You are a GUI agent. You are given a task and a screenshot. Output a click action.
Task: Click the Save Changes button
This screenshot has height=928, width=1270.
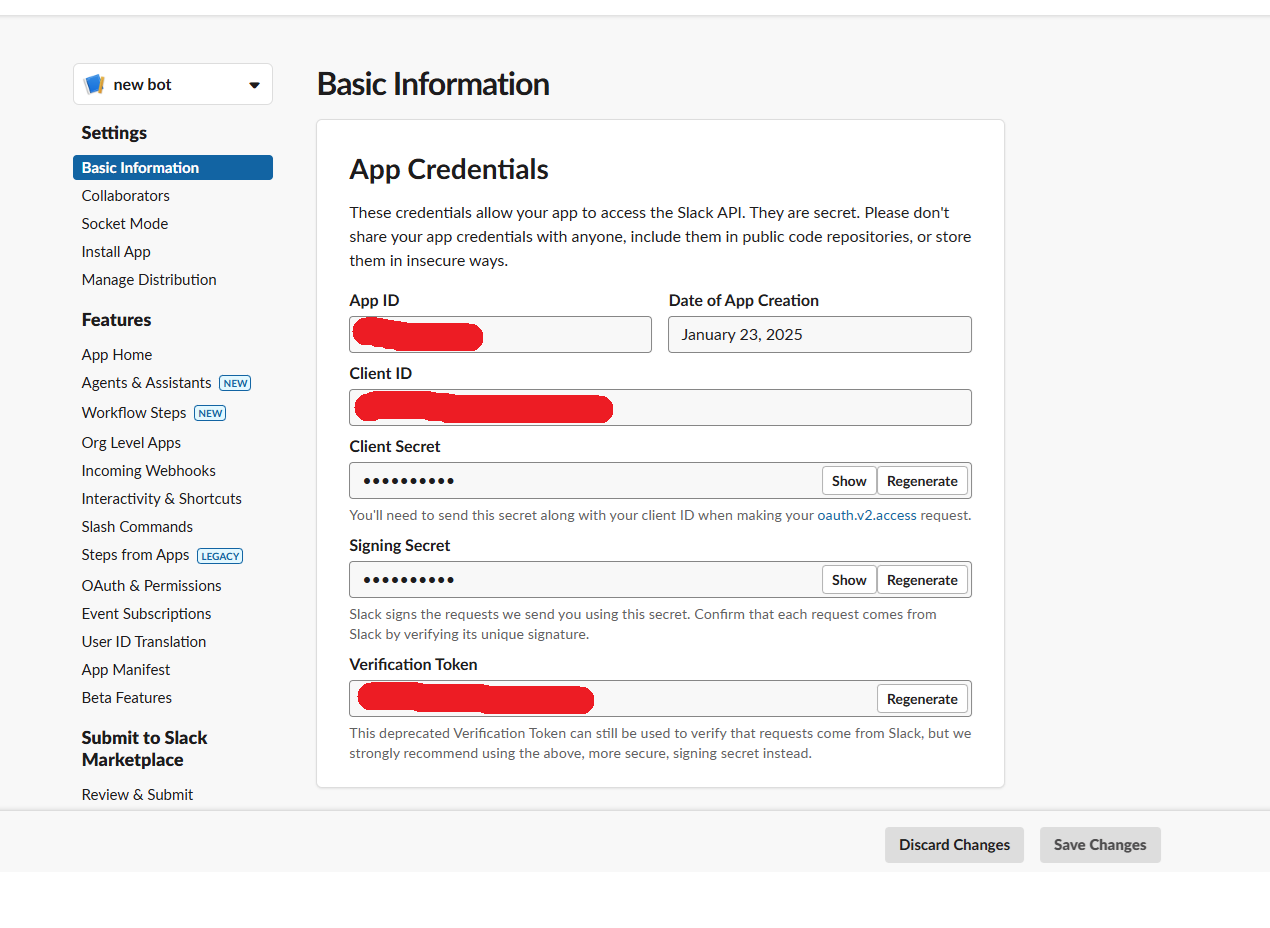[x=1100, y=845]
